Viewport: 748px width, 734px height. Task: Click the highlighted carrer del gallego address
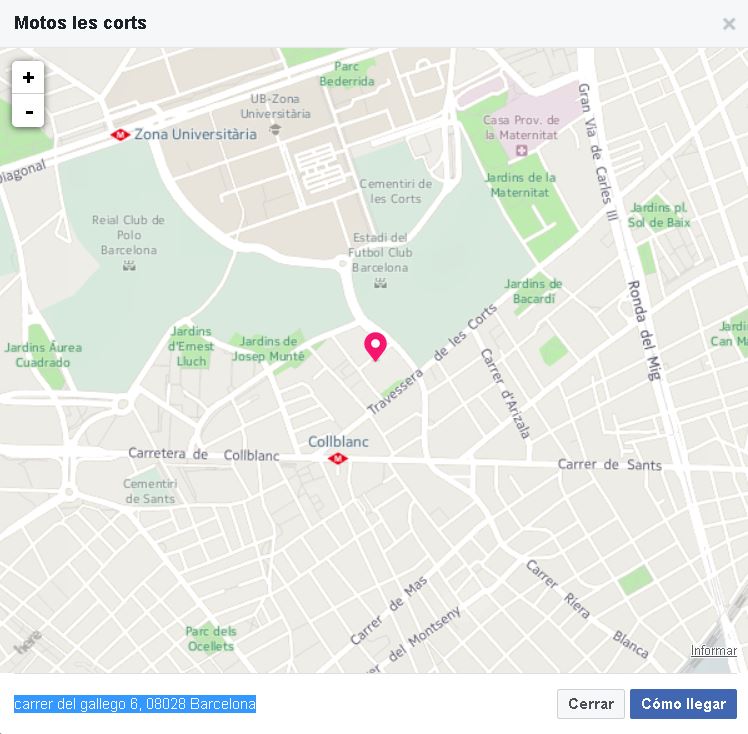[x=135, y=703]
